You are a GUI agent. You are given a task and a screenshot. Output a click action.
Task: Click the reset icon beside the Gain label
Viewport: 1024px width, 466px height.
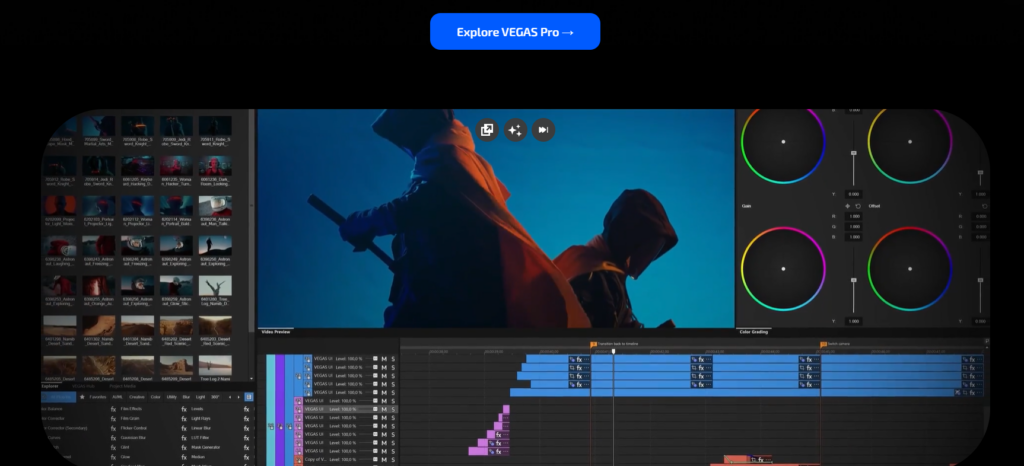pos(858,206)
